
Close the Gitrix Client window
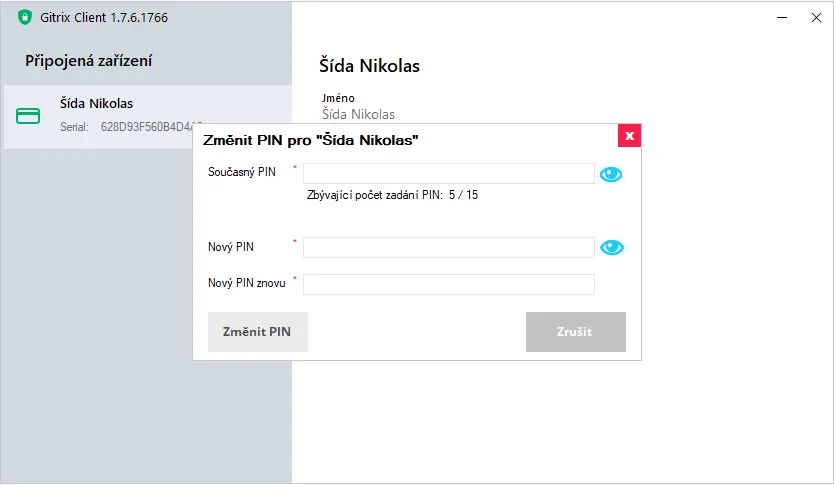click(x=815, y=16)
